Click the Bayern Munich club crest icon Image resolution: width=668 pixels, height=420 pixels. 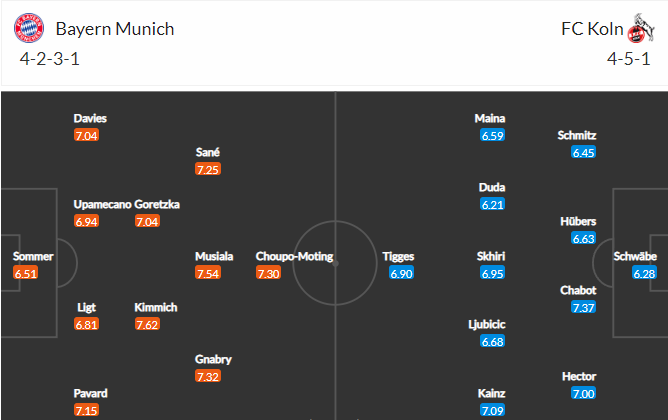(29, 28)
